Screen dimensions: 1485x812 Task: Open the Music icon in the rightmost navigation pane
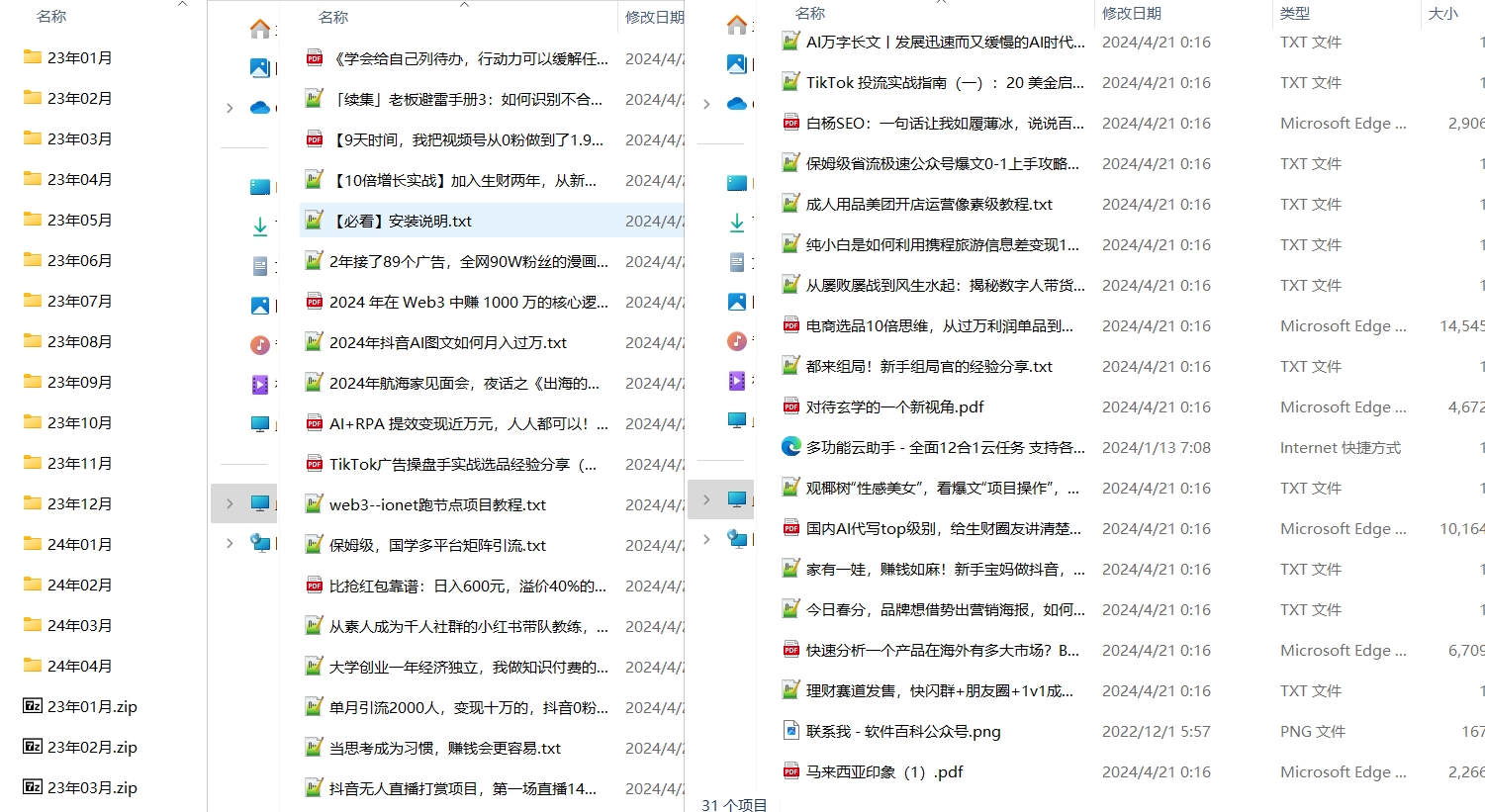tap(737, 341)
